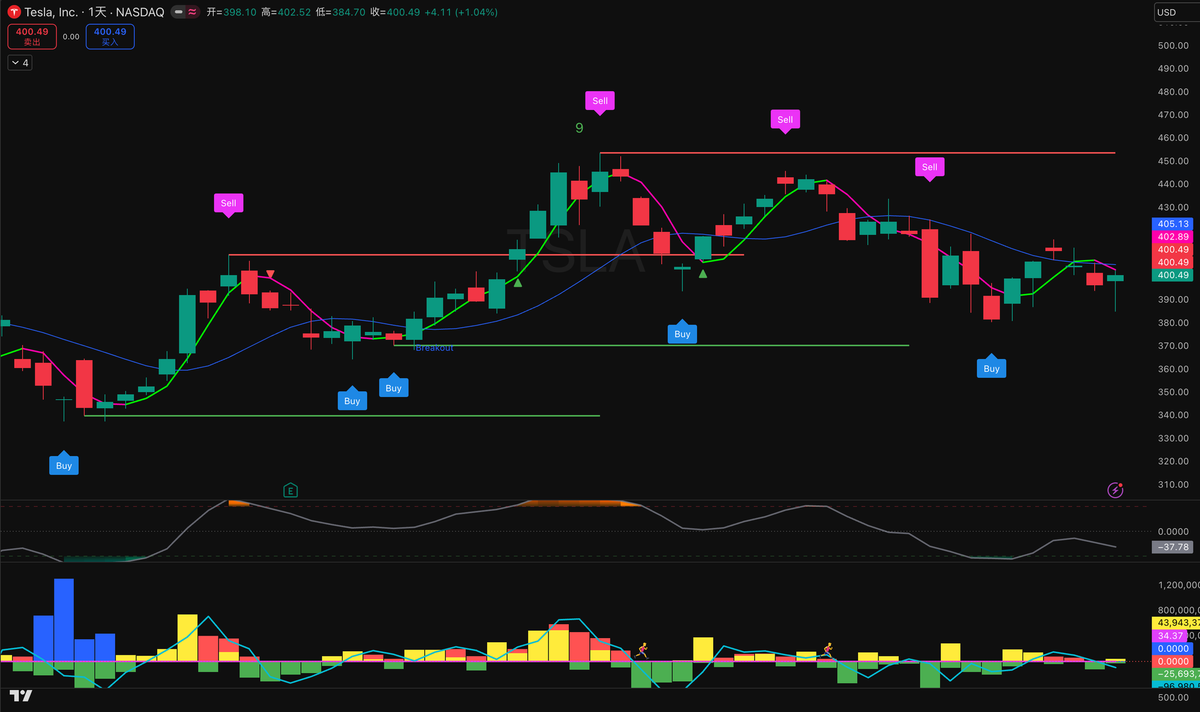Select the Sell label above the 9 count
Viewport: 1200px width, 712px height.
(599, 101)
